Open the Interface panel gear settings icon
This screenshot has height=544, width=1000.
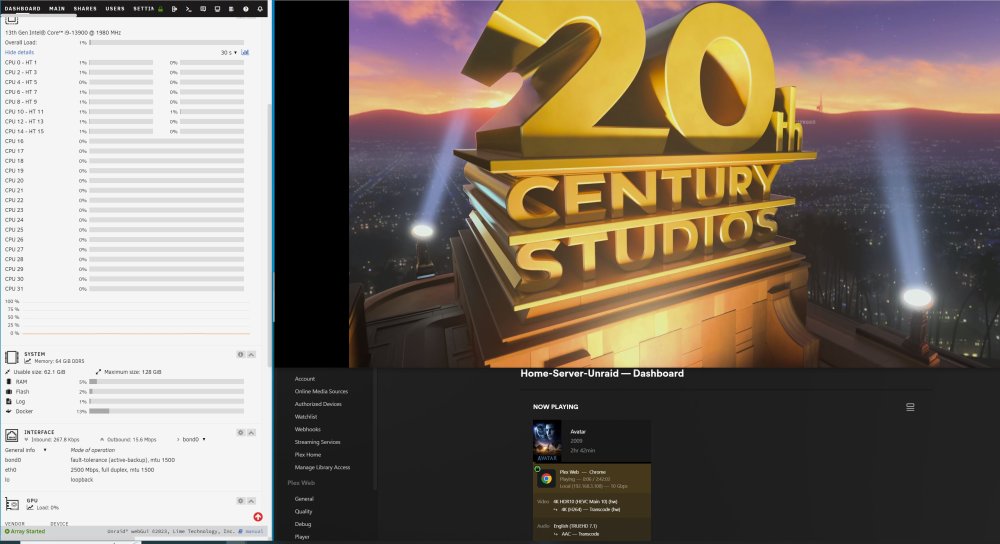point(240,432)
